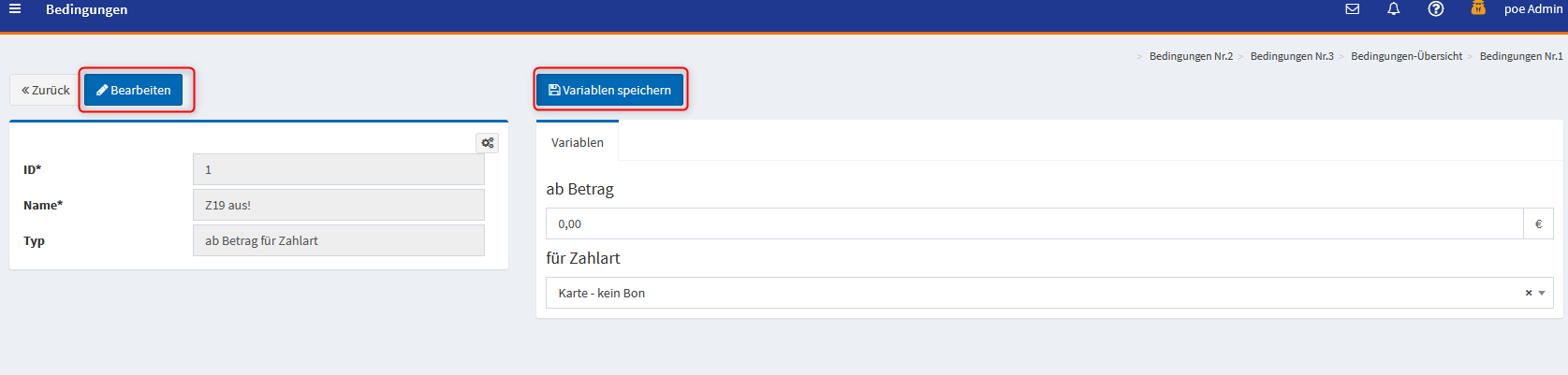Clear the selected Zahlart with the x
Screen dimensions: 1568x375
point(1529,293)
